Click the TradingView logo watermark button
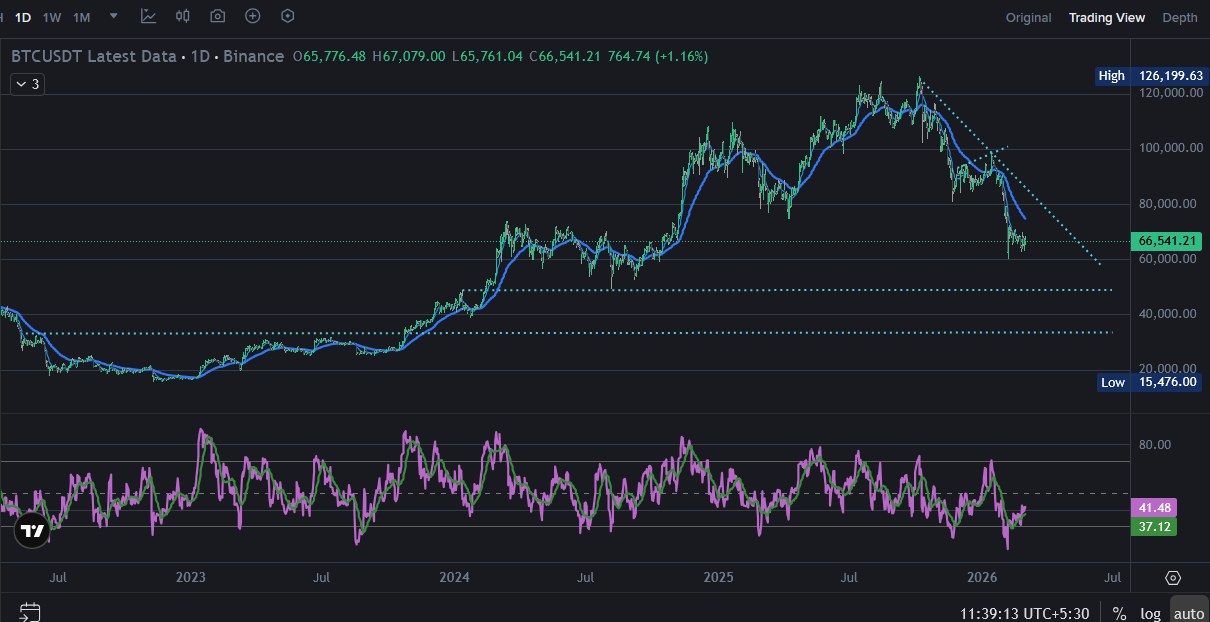1210x622 pixels. pyautogui.click(x=32, y=530)
